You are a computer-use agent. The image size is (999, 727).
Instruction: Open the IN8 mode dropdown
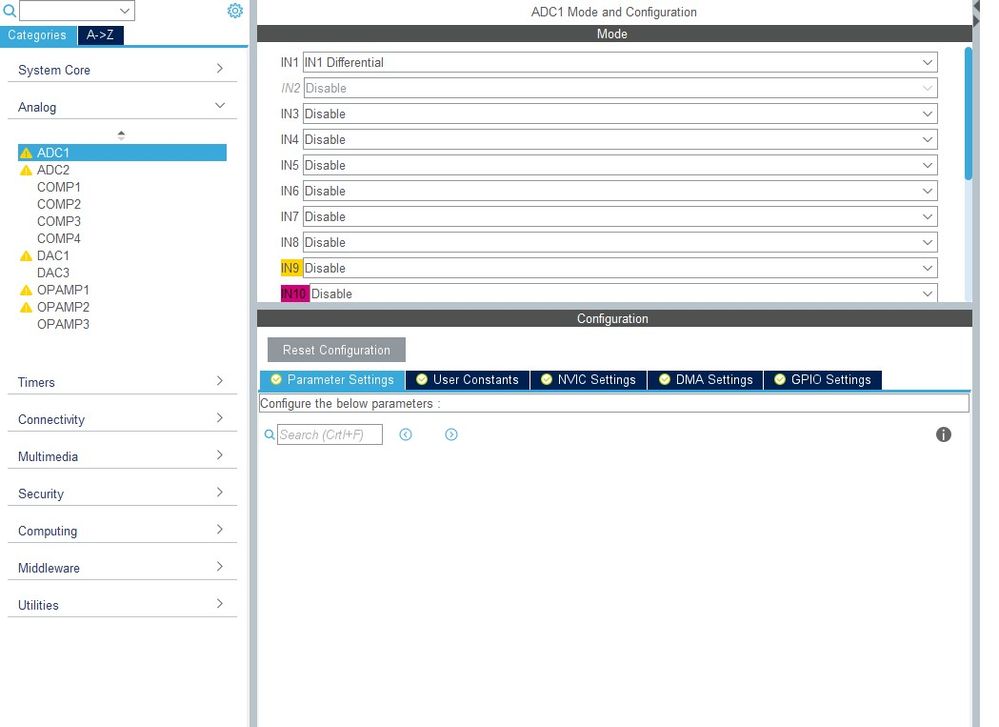620,243
